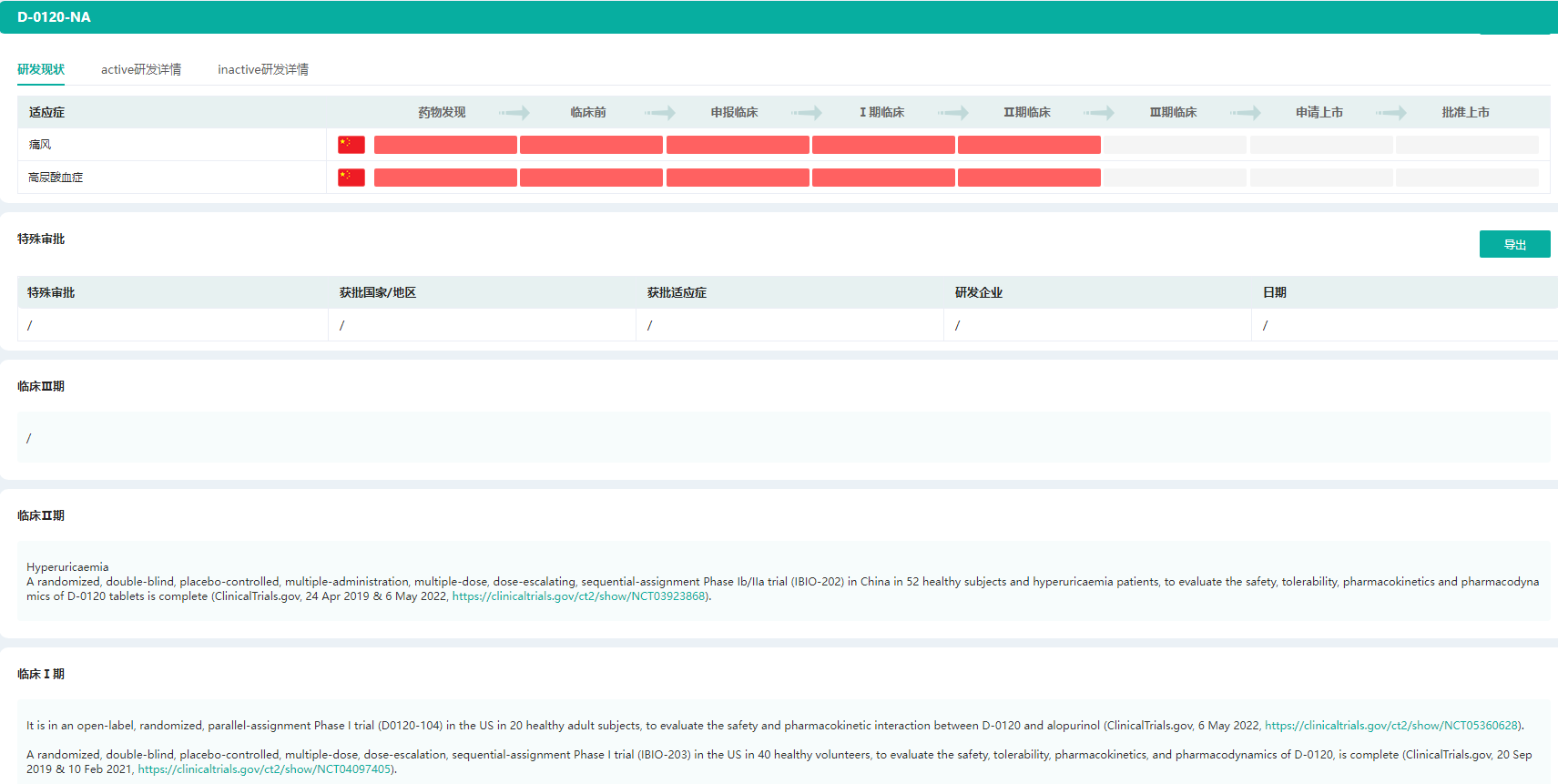This screenshot has height=784, width=1558.
Task: Click the 获批国家/地区 column header
Action: click(x=378, y=293)
